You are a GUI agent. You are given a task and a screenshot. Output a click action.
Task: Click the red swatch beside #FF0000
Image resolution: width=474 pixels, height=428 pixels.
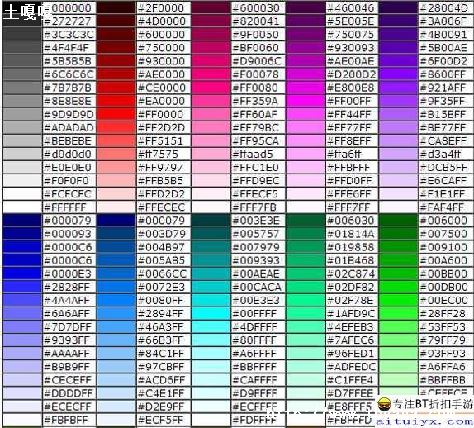click(116, 114)
